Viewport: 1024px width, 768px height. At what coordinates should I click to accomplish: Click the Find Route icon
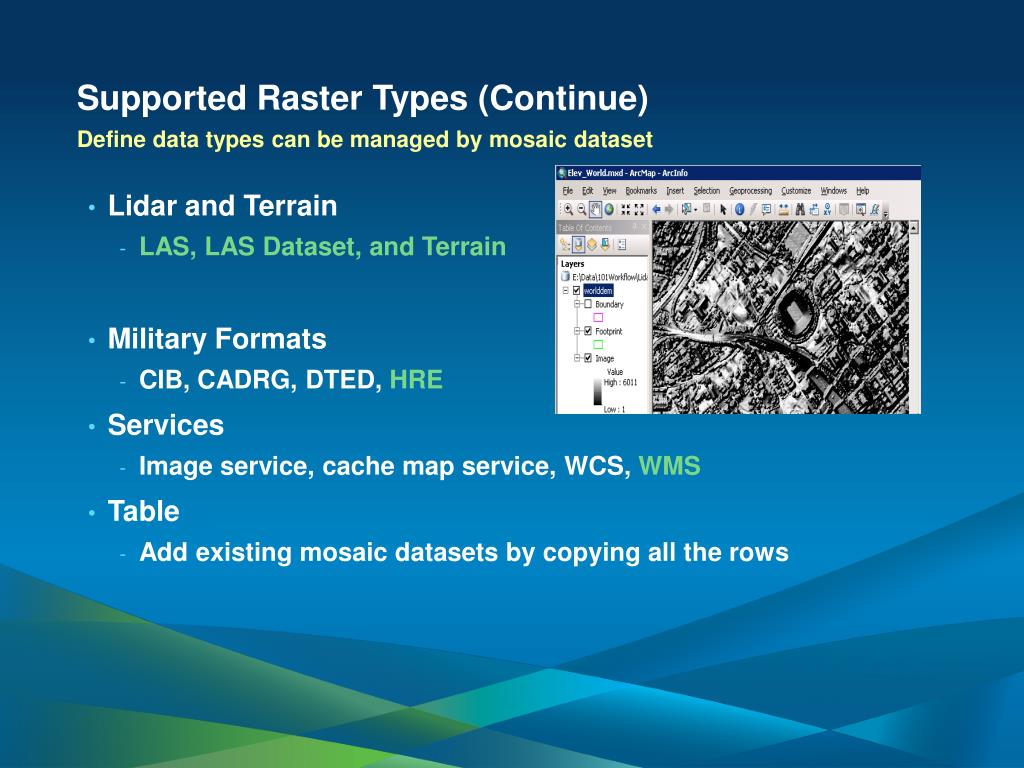(x=814, y=209)
